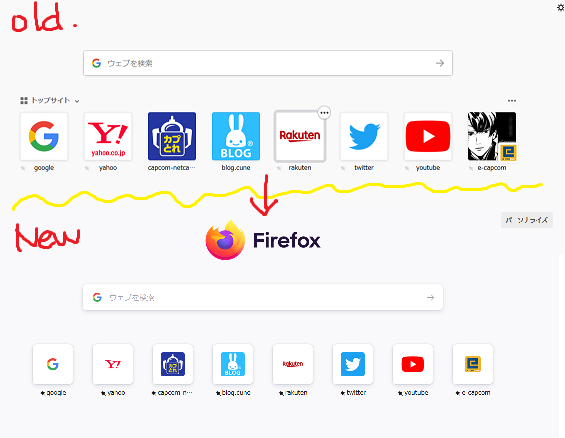Screen dimensions: 565x438
Task: Open the three-dot menu on Rakuten tile
Action: point(324,113)
